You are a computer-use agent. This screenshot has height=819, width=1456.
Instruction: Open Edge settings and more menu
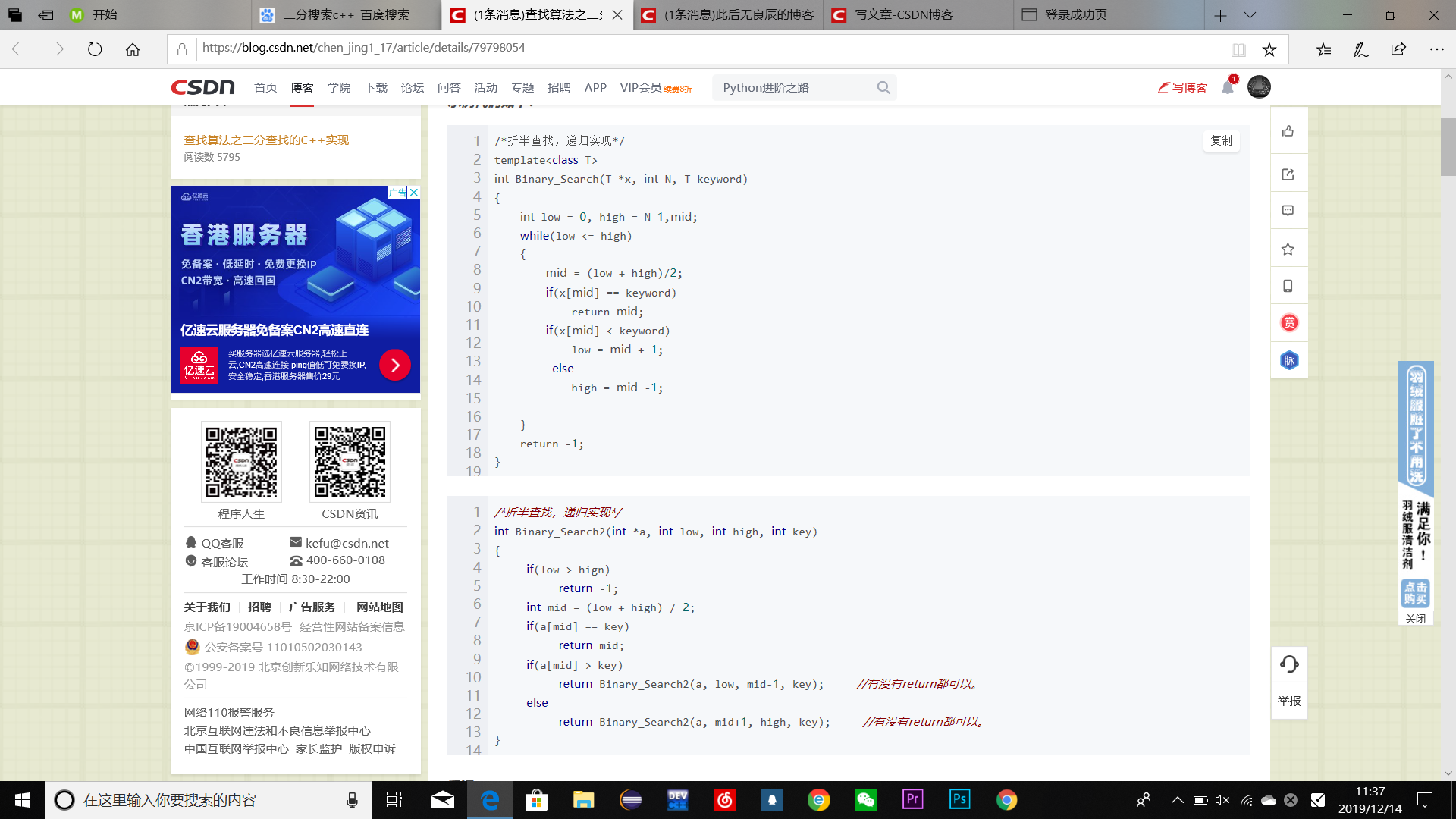click(x=1436, y=50)
